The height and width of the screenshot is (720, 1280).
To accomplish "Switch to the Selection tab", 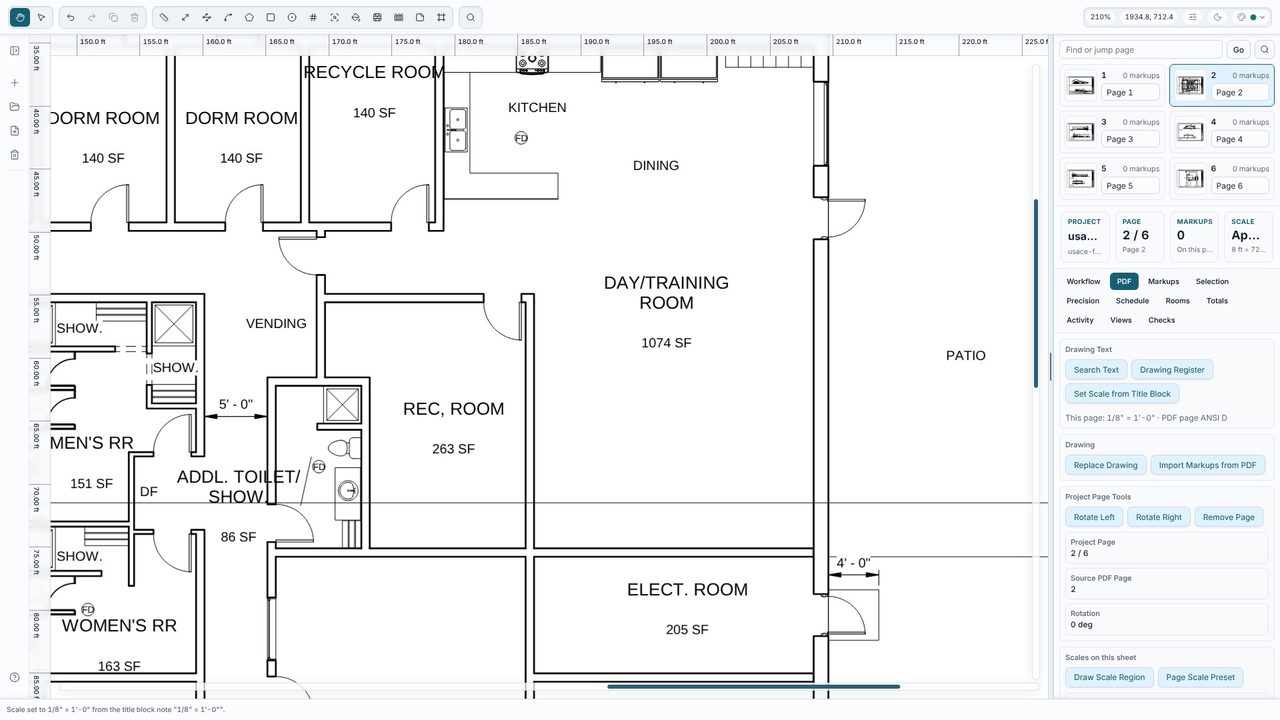I will click(x=1212, y=282).
